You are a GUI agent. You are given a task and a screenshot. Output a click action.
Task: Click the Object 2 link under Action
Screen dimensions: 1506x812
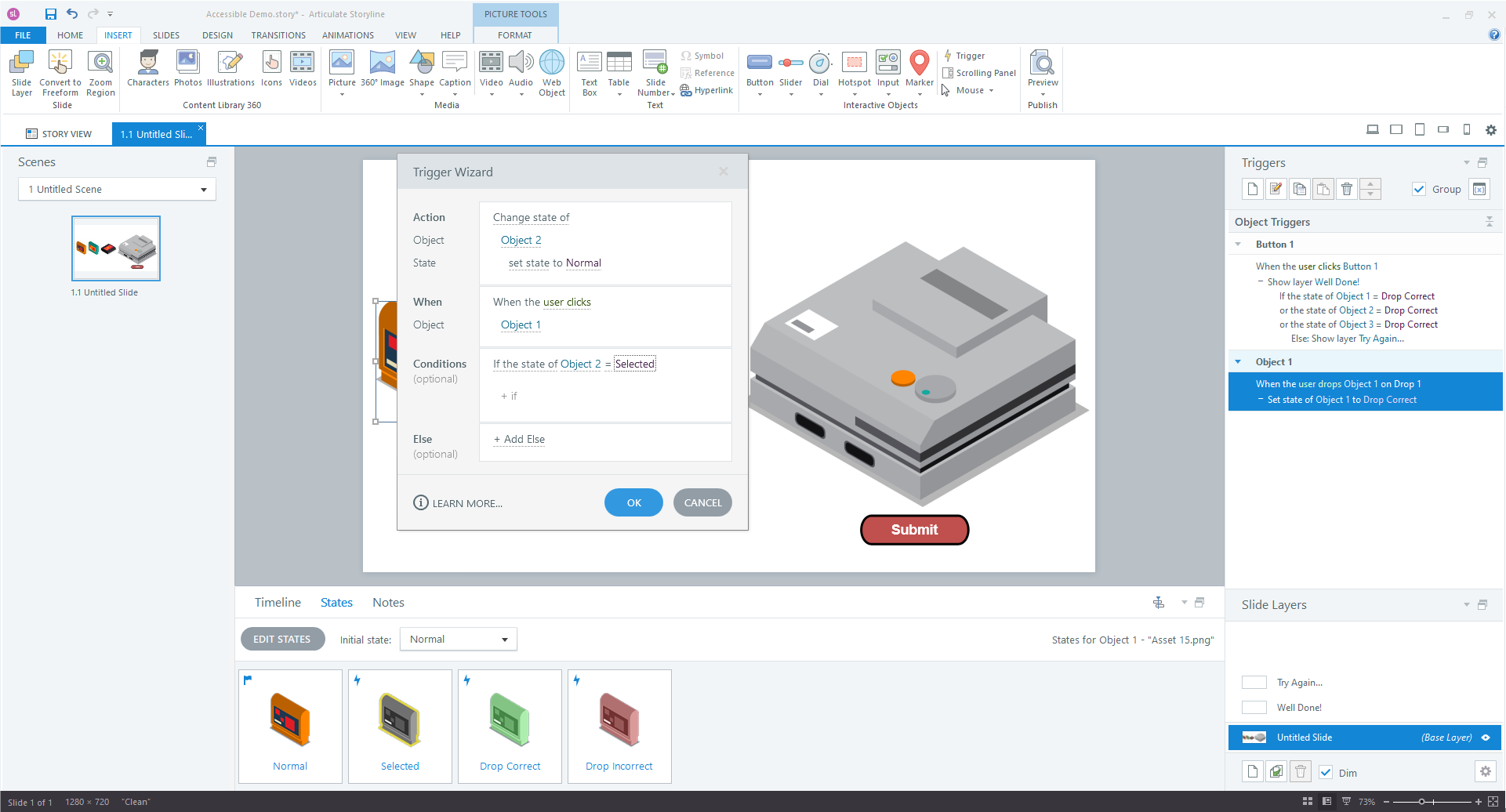tap(521, 240)
